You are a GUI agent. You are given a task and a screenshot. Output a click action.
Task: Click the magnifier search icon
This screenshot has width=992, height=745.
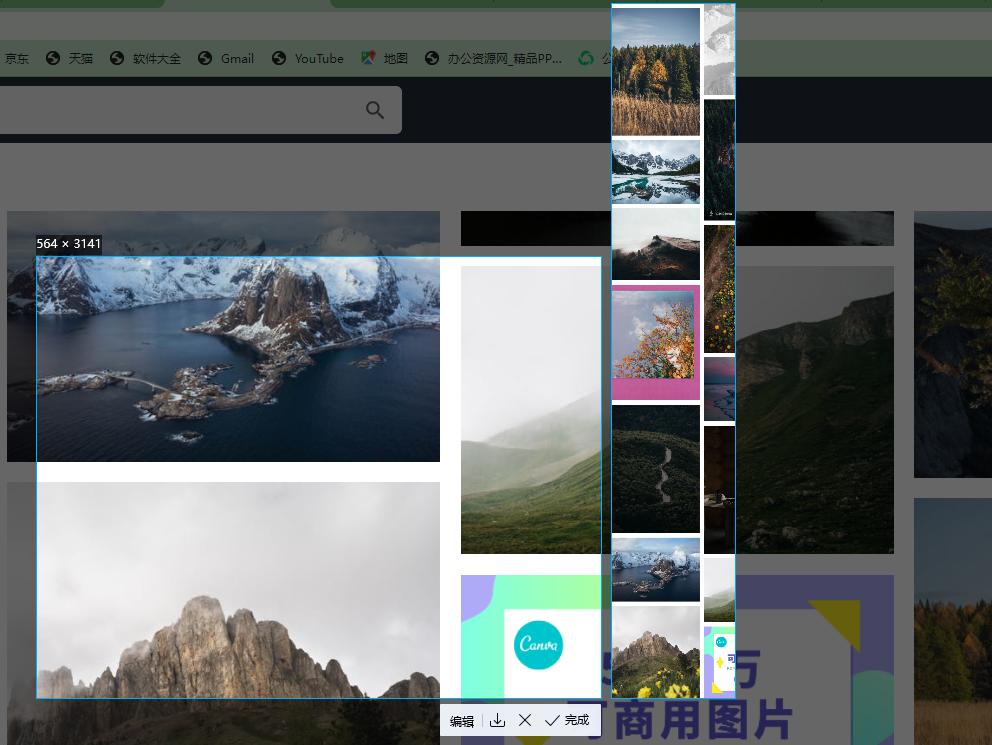point(375,110)
